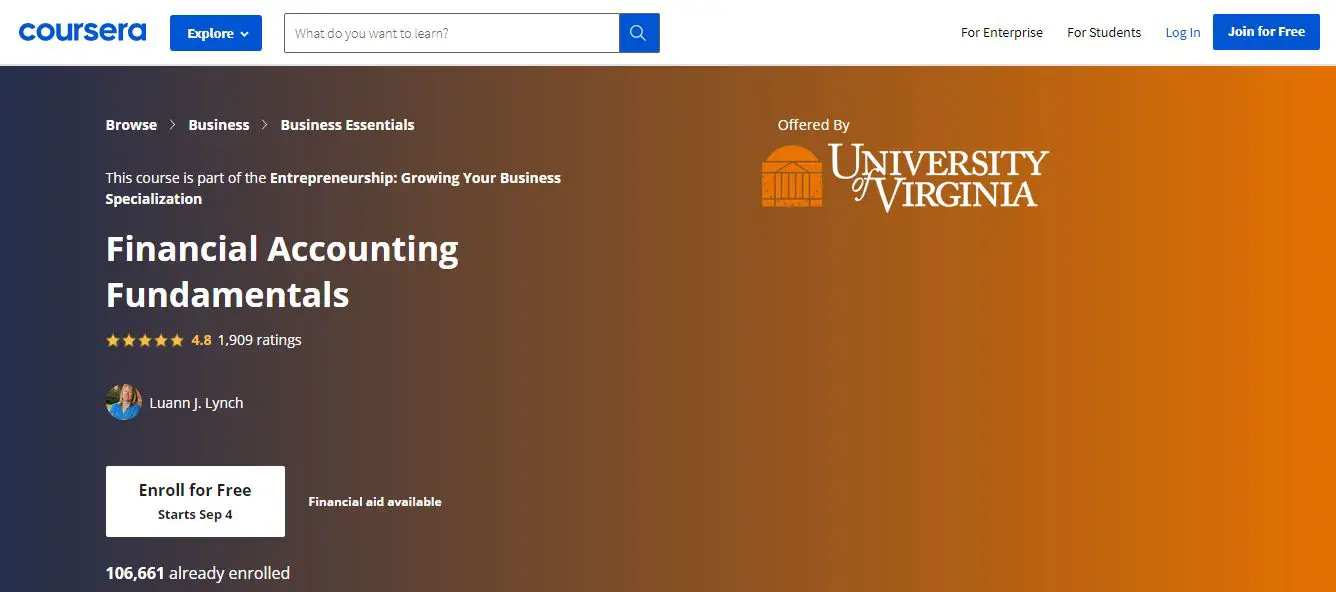1336x592 pixels.
Task: Open the Explore dropdown menu
Action: tap(216, 33)
